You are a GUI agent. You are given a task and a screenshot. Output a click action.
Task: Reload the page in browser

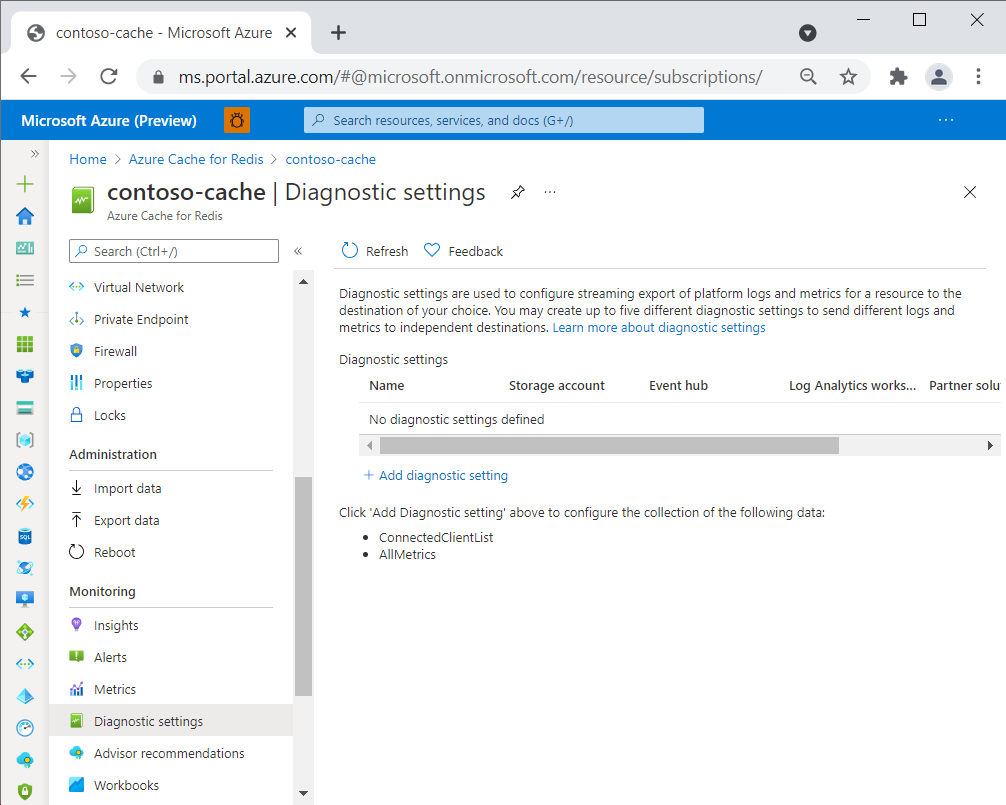click(x=109, y=77)
